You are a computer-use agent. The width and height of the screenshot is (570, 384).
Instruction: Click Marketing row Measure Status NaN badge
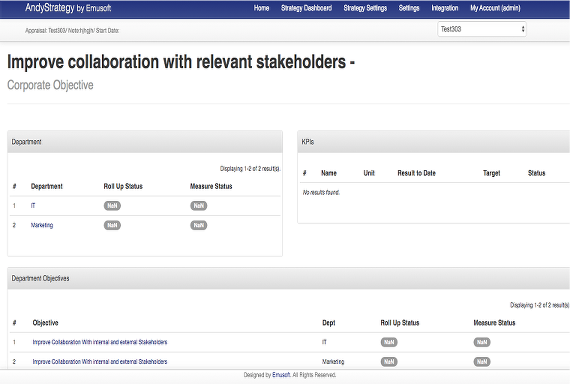coord(198,225)
